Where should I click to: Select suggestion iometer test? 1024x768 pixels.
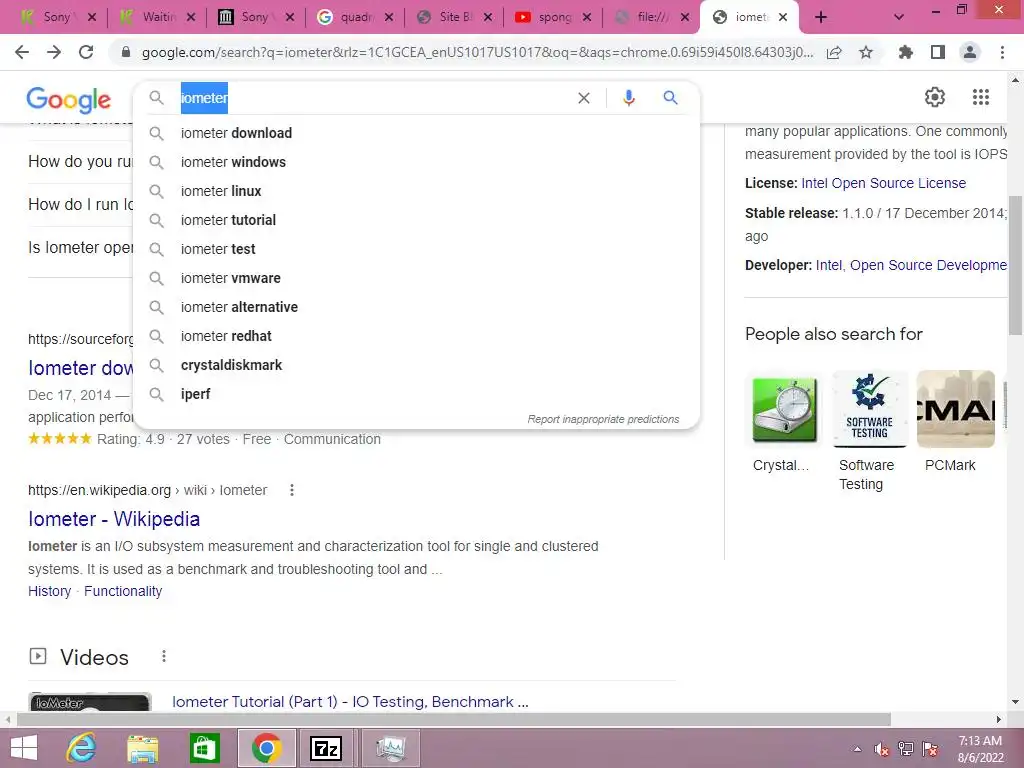point(417,249)
